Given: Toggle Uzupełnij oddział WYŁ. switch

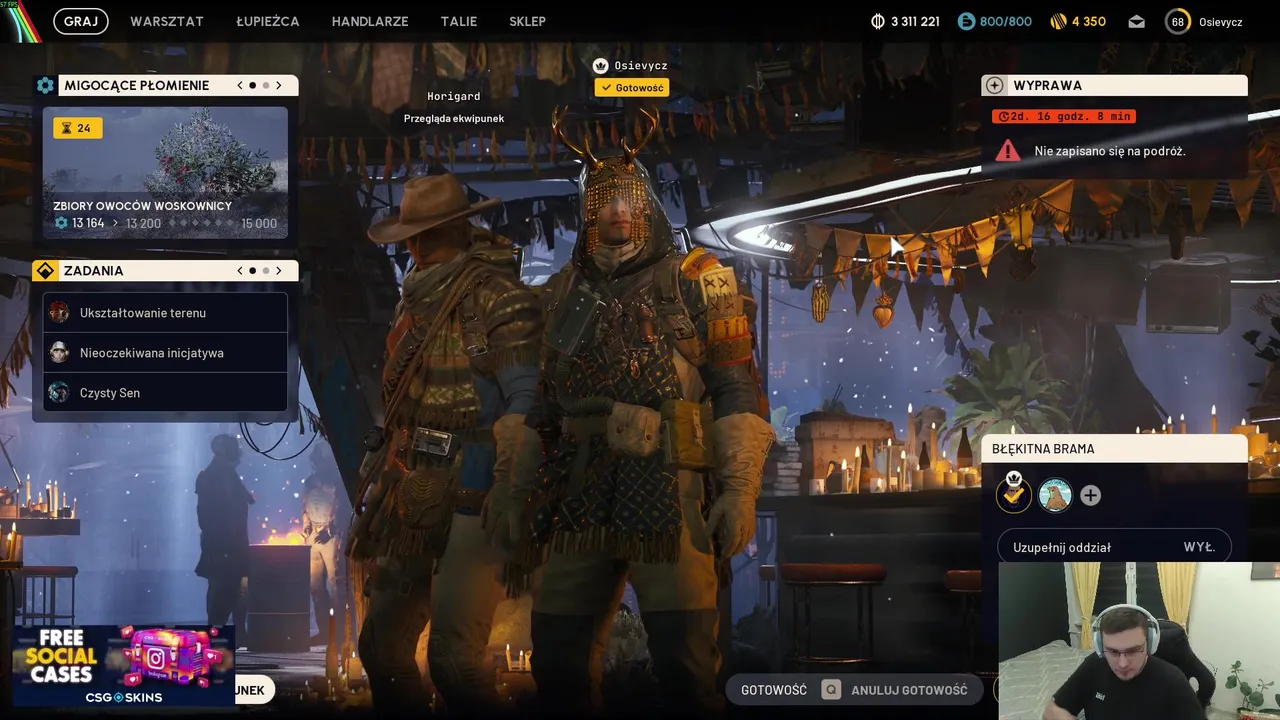Looking at the screenshot, I should pyautogui.click(x=1114, y=547).
